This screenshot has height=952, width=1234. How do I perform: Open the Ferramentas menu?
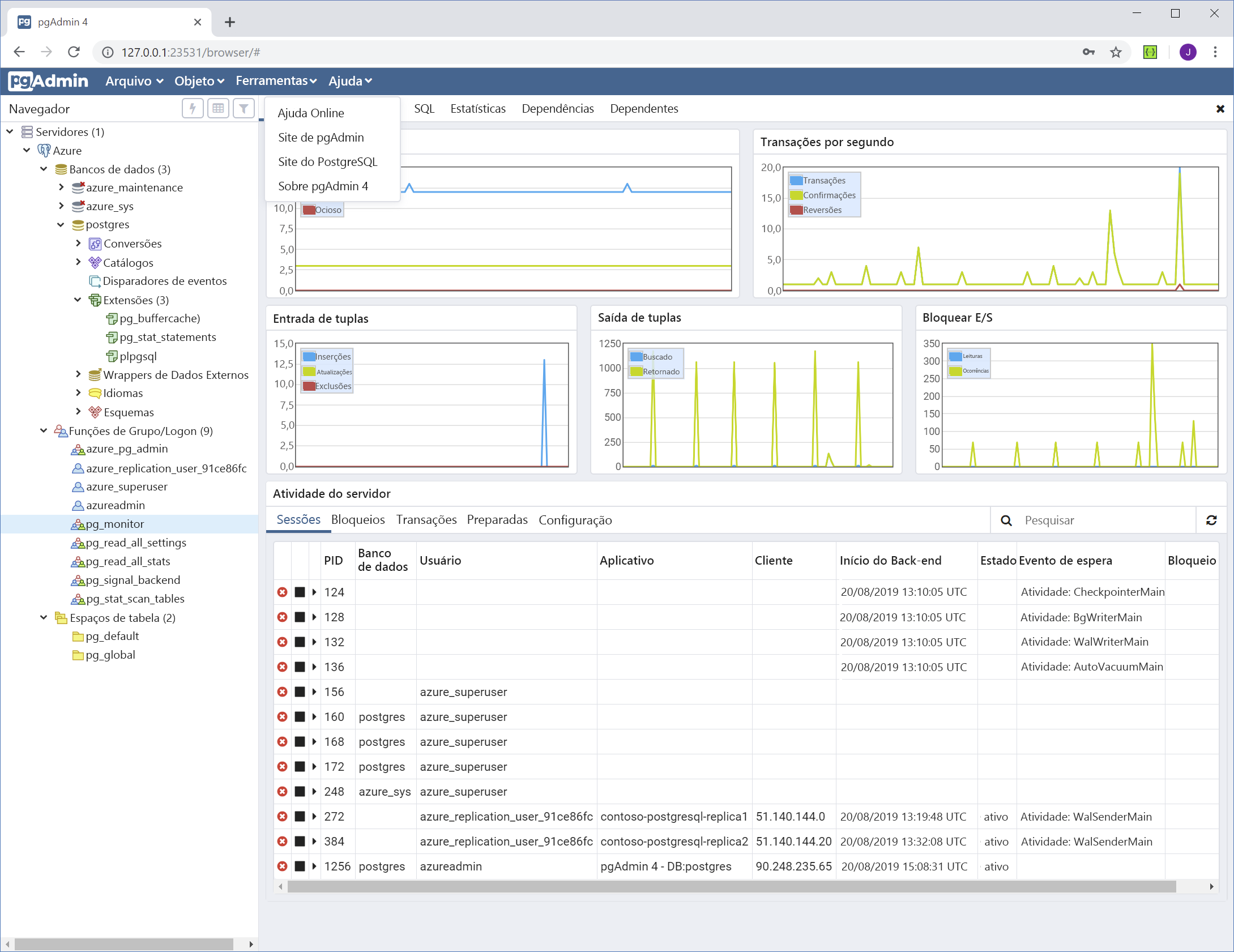tap(276, 81)
